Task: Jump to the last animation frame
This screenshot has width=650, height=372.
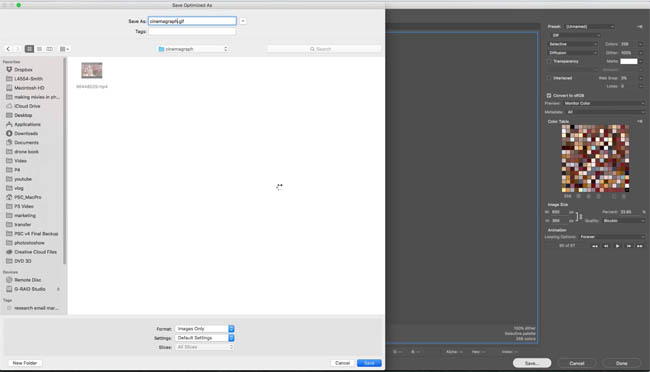Action: [640, 246]
